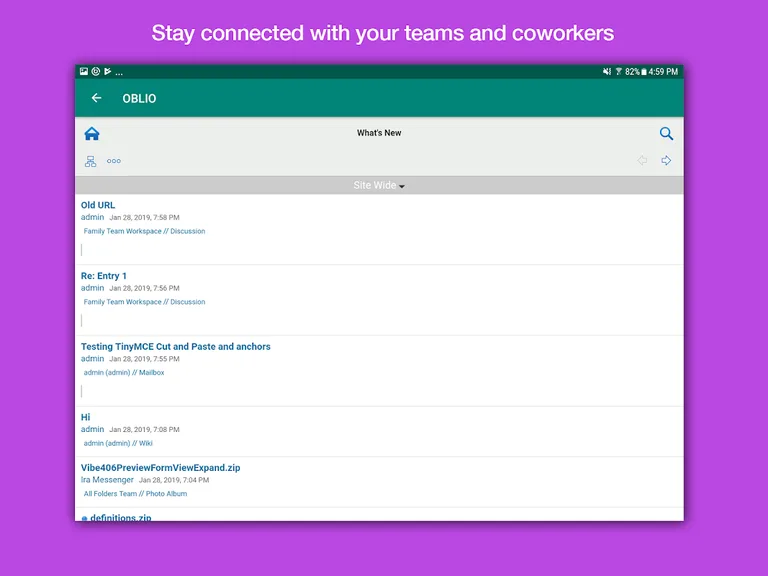The width and height of the screenshot is (768, 576).
Task: Click the Jan 28, 2019, 7:08 PM timestamp
Action: point(144,430)
